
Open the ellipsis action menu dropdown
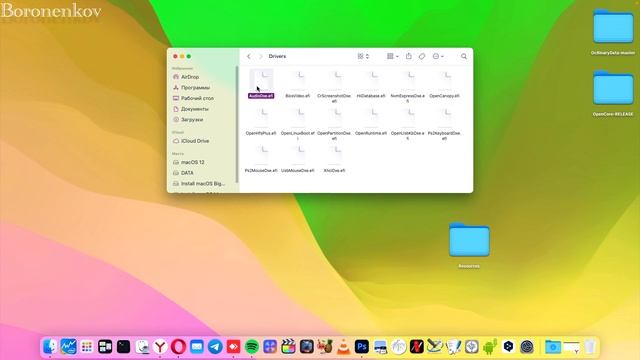coord(438,56)
